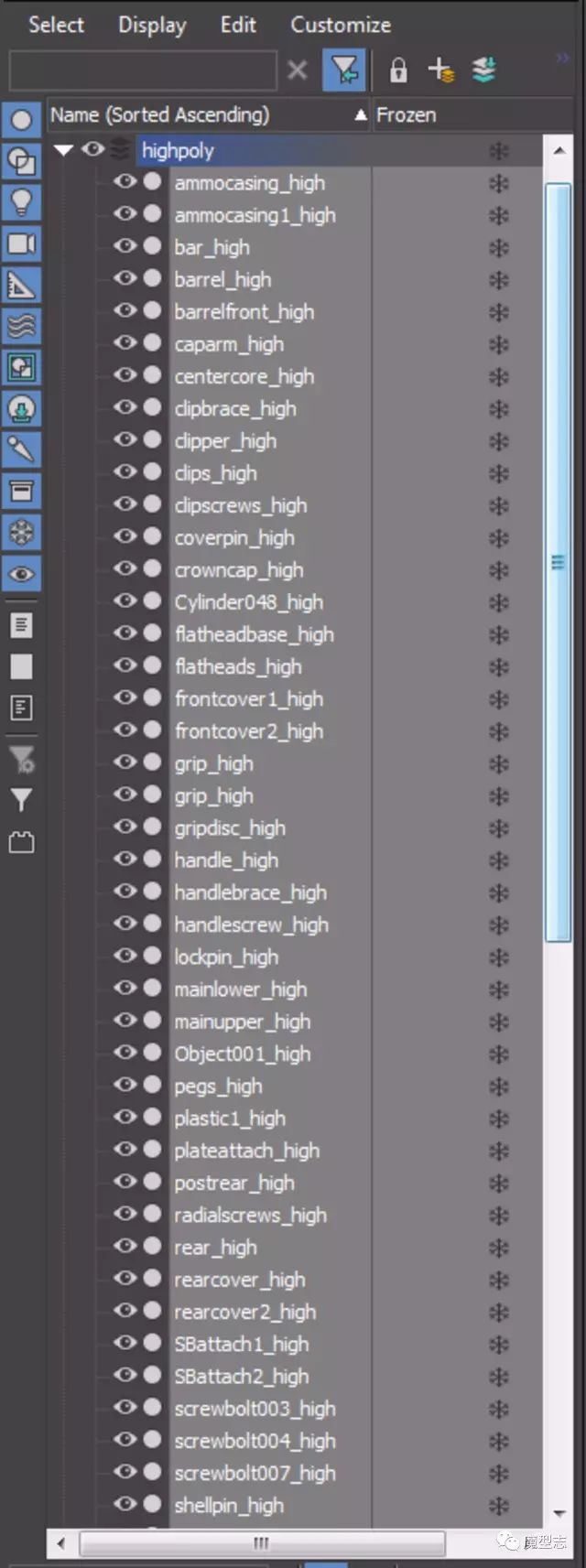The width and height of the screenshot is (586, 1568).
Task: Toggle visibility of handle_high
Action: (x=125, y=860)
